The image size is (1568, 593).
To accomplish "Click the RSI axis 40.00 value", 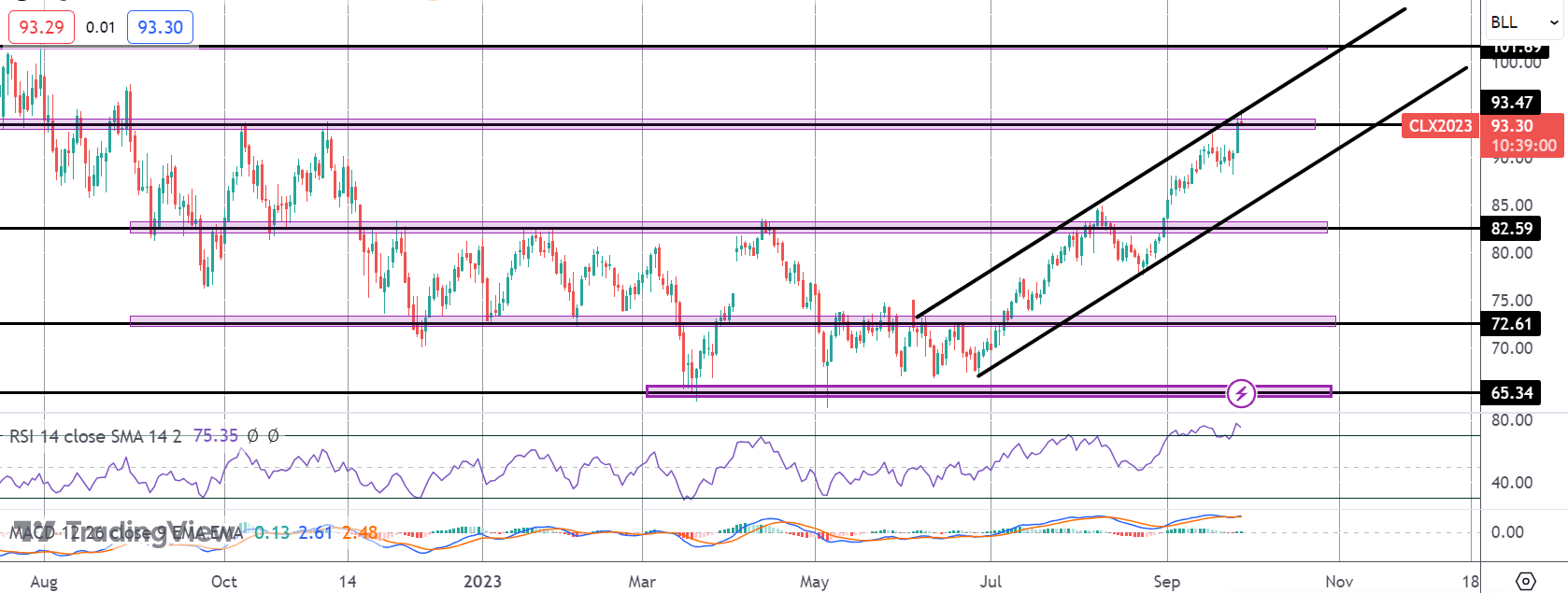I will 1512,483.
